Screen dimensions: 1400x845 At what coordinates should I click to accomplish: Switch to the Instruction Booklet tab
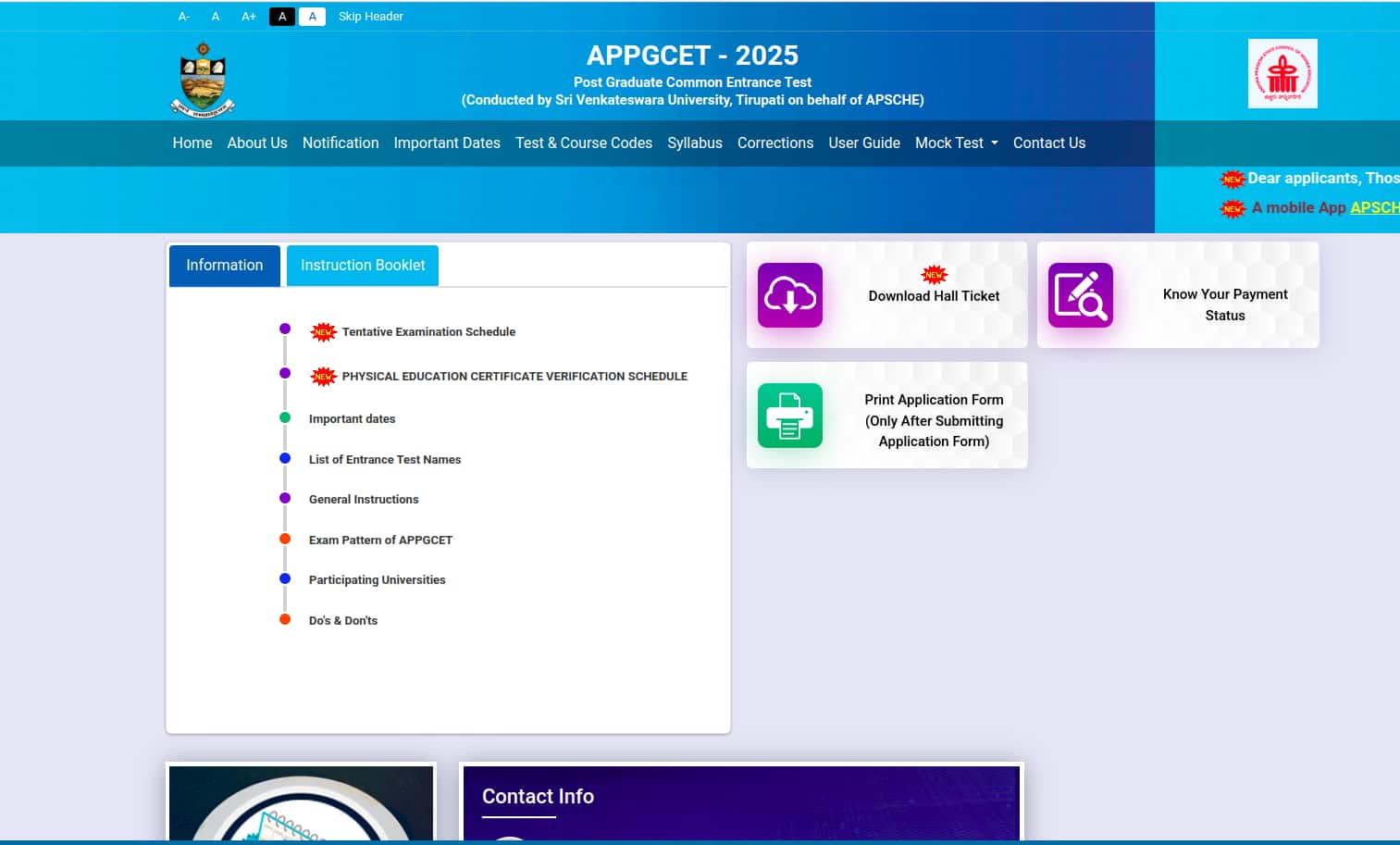click(x=363, y=266)
